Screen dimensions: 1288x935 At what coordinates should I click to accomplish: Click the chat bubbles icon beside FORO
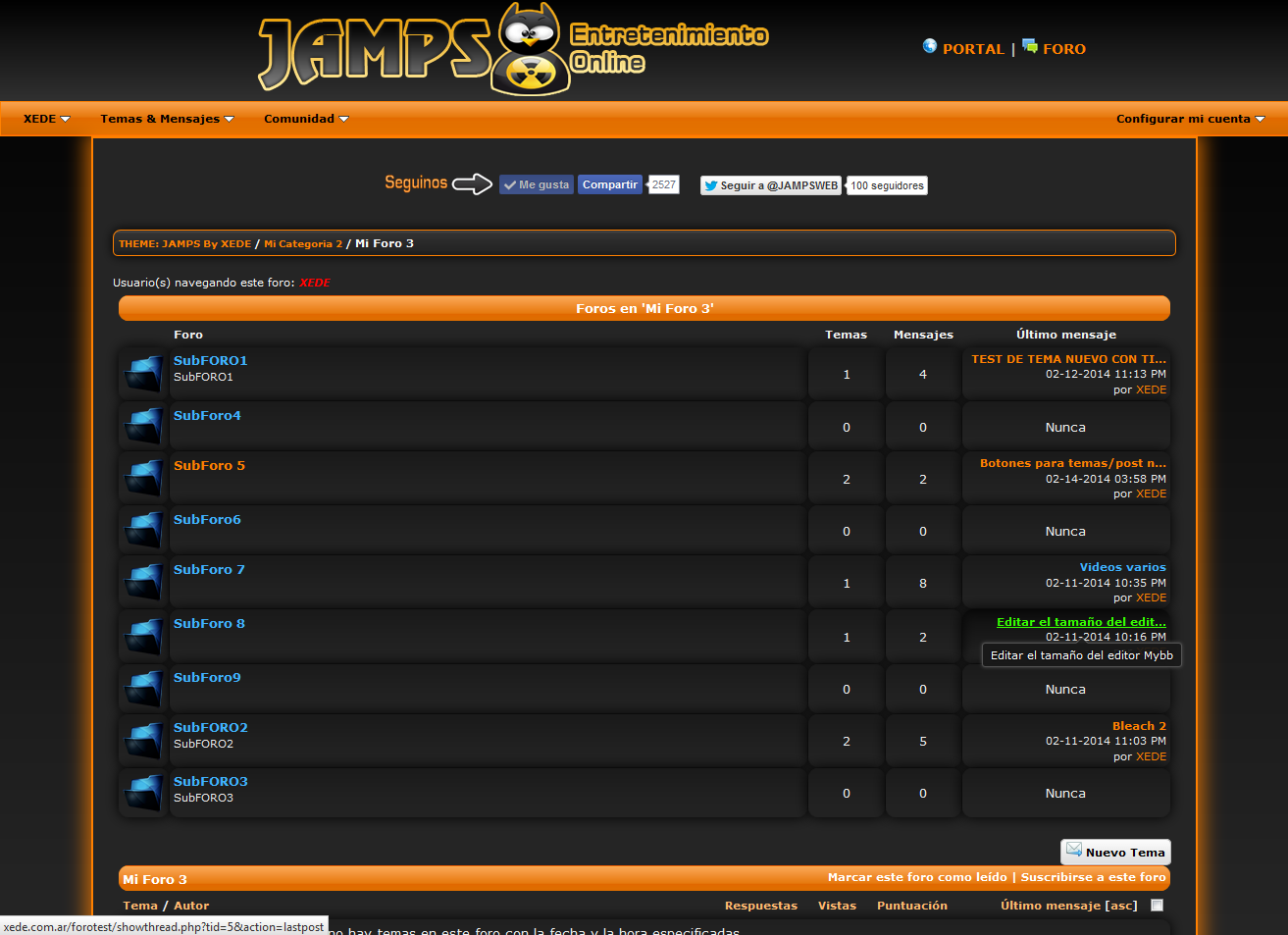click(x=1030, y=46)
